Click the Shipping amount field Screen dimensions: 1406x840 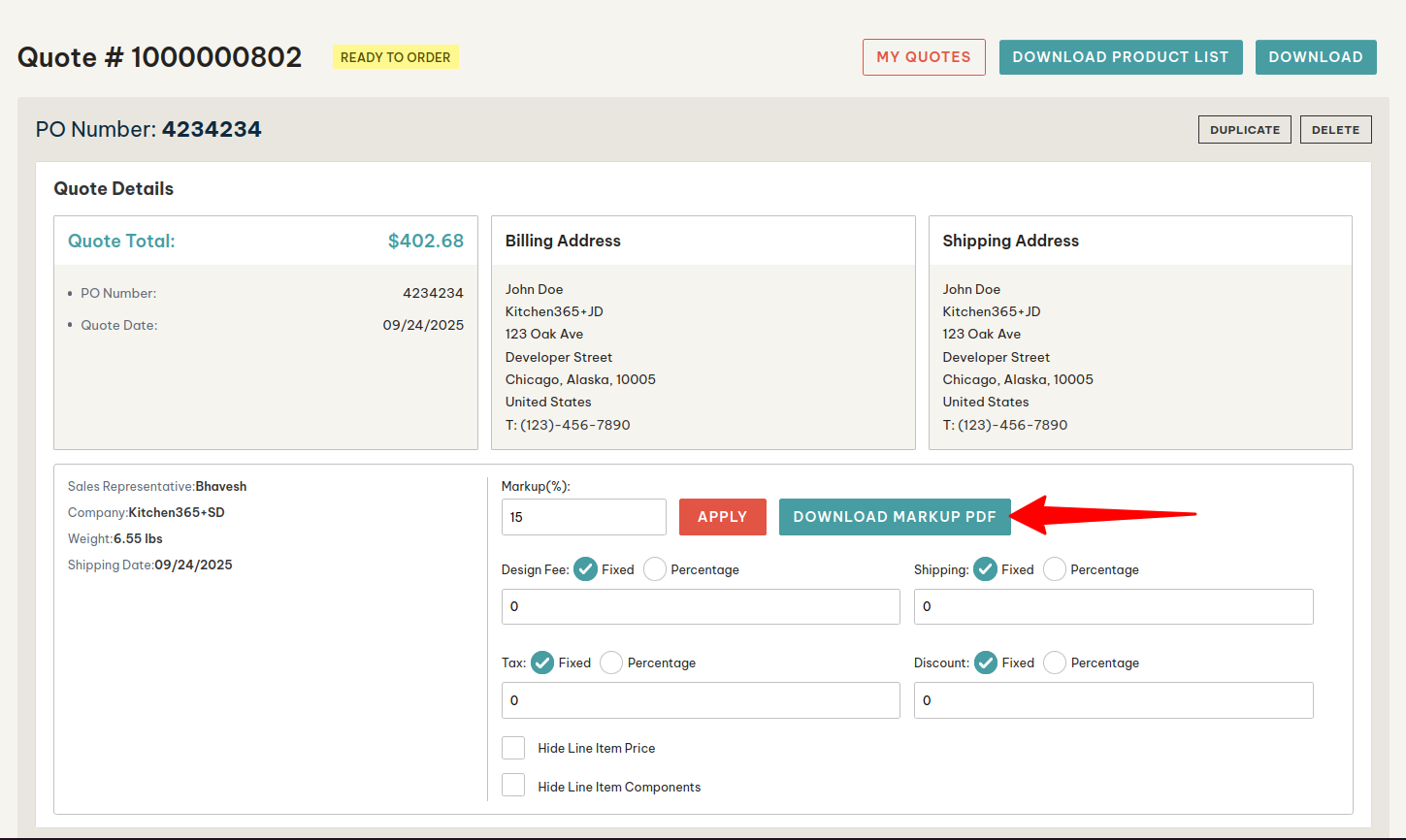[x=1112, y=606]
